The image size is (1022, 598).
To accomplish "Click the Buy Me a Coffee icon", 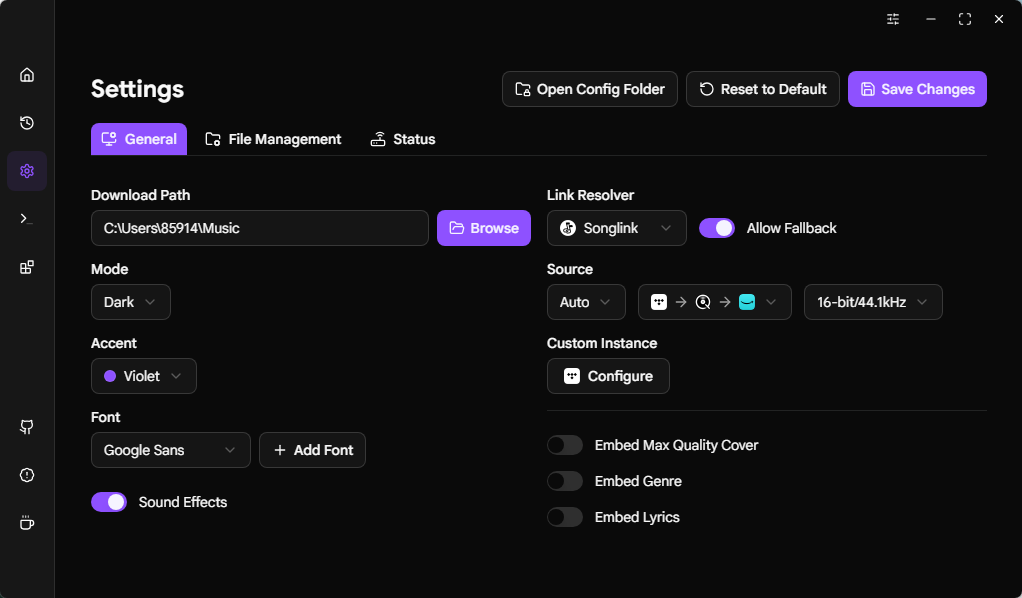I will (26, 522).
